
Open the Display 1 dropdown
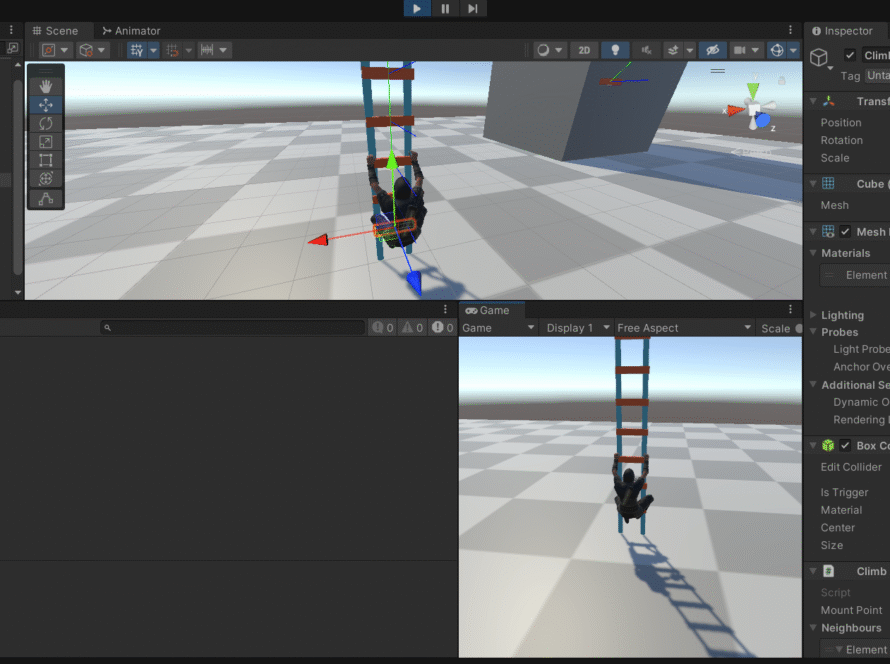pyautogui.click(x=577, y=328)
